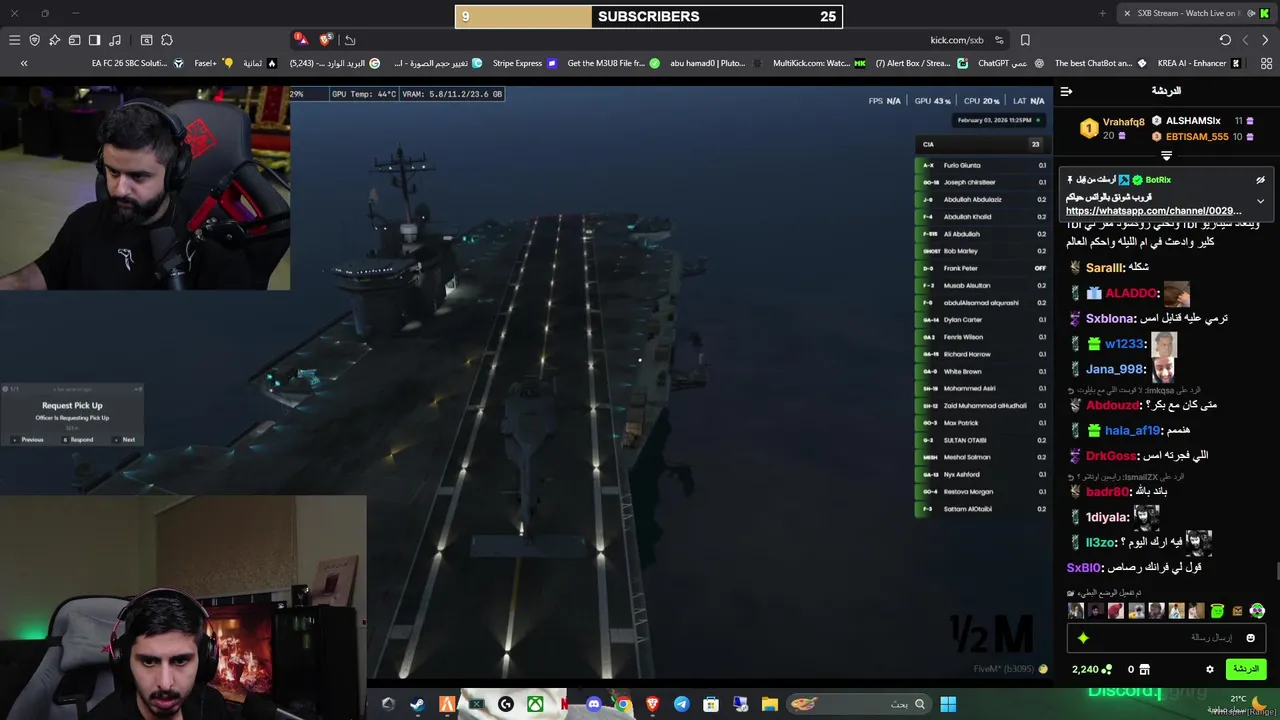Image resolution: width=1280 pixels, height=720 pixels.
Task: Open File Explorer from the taskbar
Action: [x=769, y=704]
